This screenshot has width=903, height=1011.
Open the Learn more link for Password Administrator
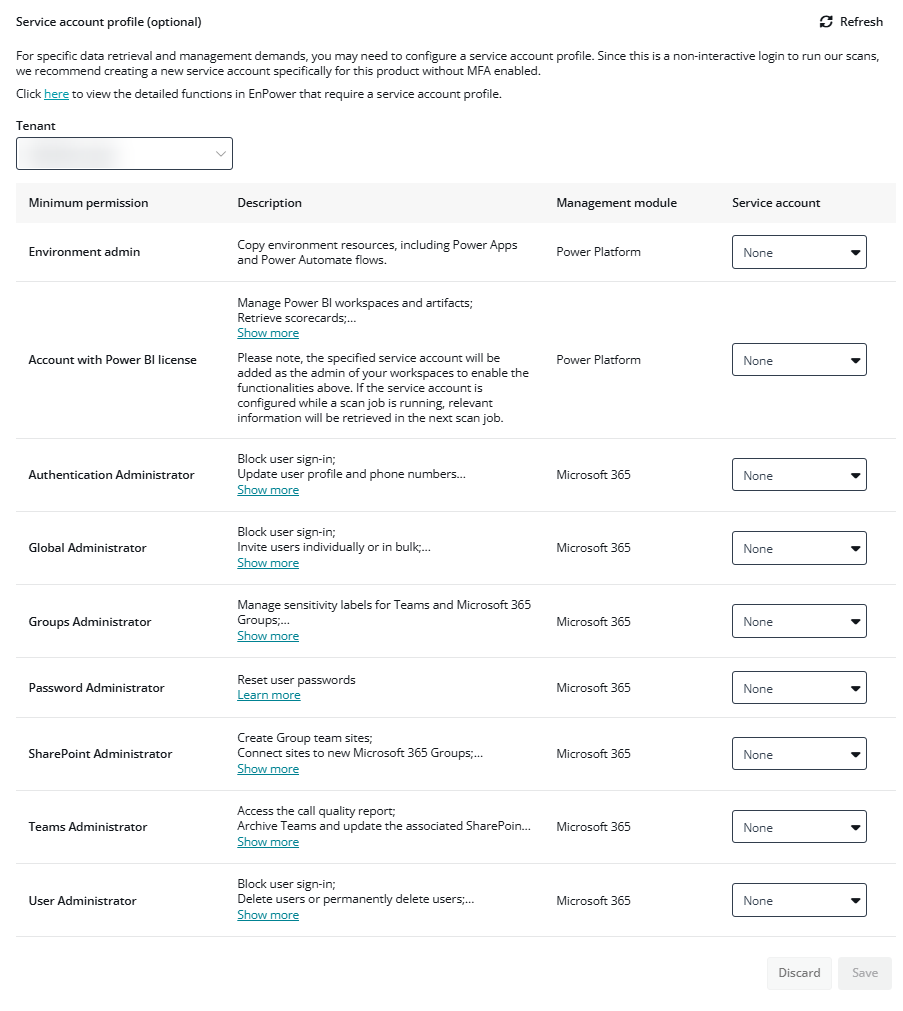268,694
